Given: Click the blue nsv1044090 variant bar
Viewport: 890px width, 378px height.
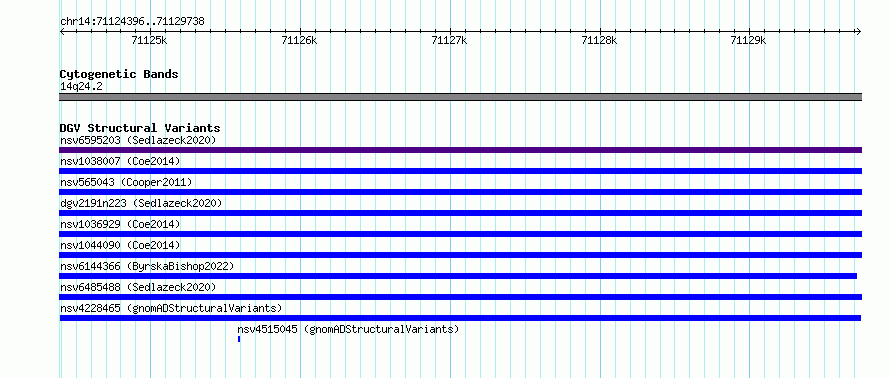Looking at the screenshot, I should coord(460,255).
